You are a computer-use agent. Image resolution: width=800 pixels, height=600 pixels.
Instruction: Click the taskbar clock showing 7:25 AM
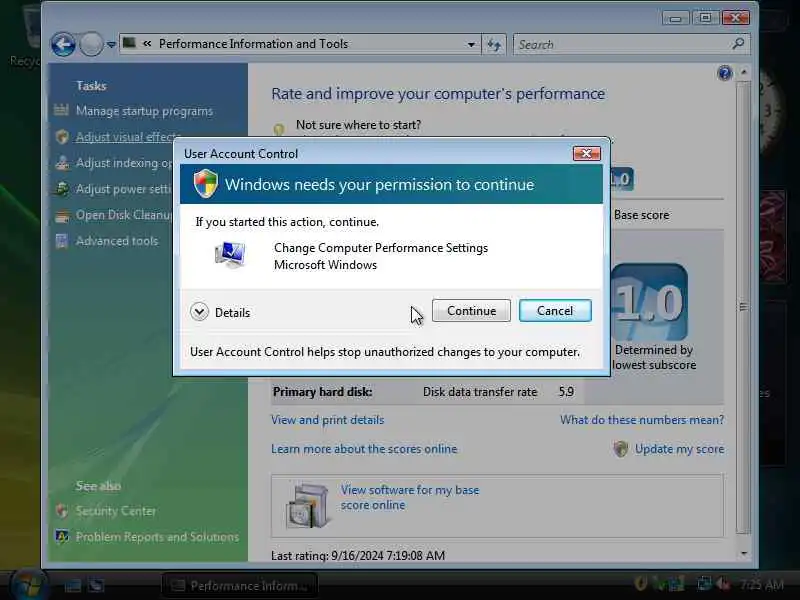(x=761, y=584)
